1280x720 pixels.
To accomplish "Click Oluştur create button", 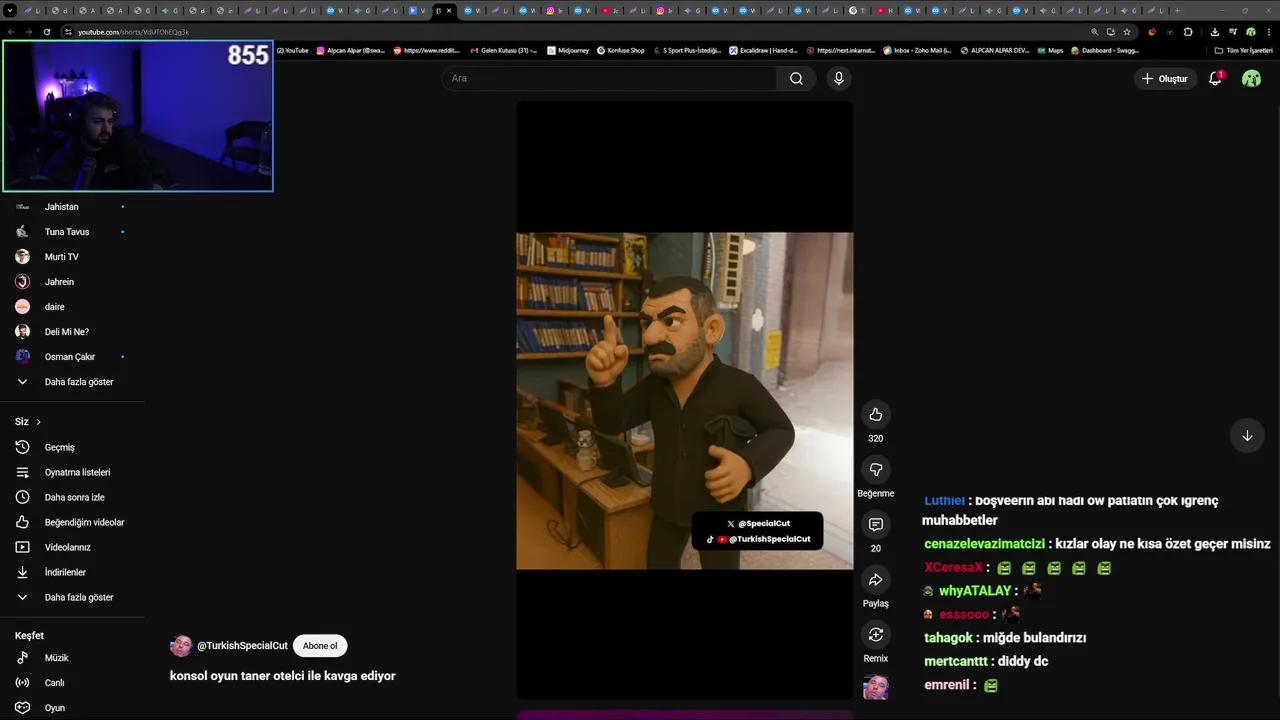I will pyautogui.click(x=1164, y=78).
